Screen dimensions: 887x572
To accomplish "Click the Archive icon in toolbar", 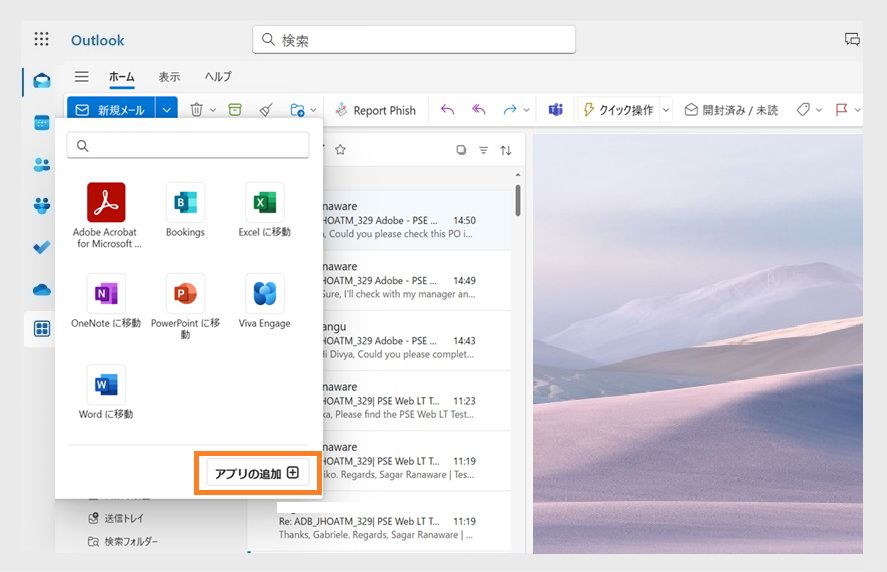I will point(235,110).
